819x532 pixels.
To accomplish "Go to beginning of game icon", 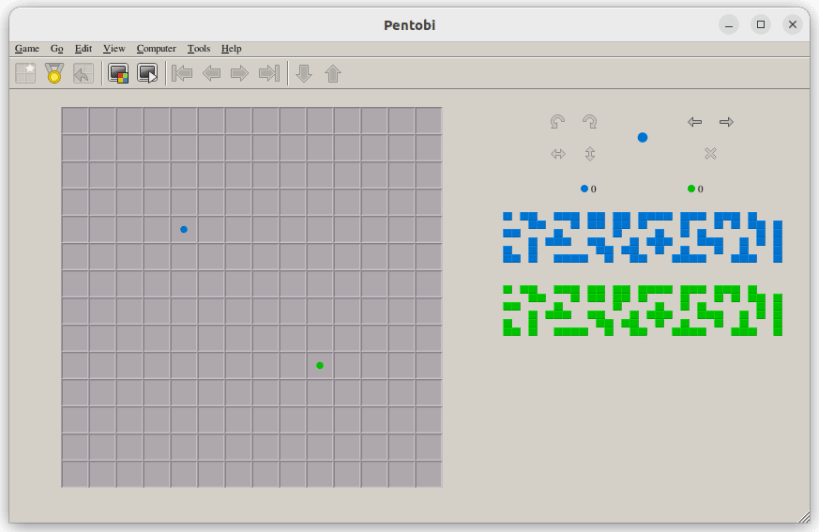I will point(182,73).
